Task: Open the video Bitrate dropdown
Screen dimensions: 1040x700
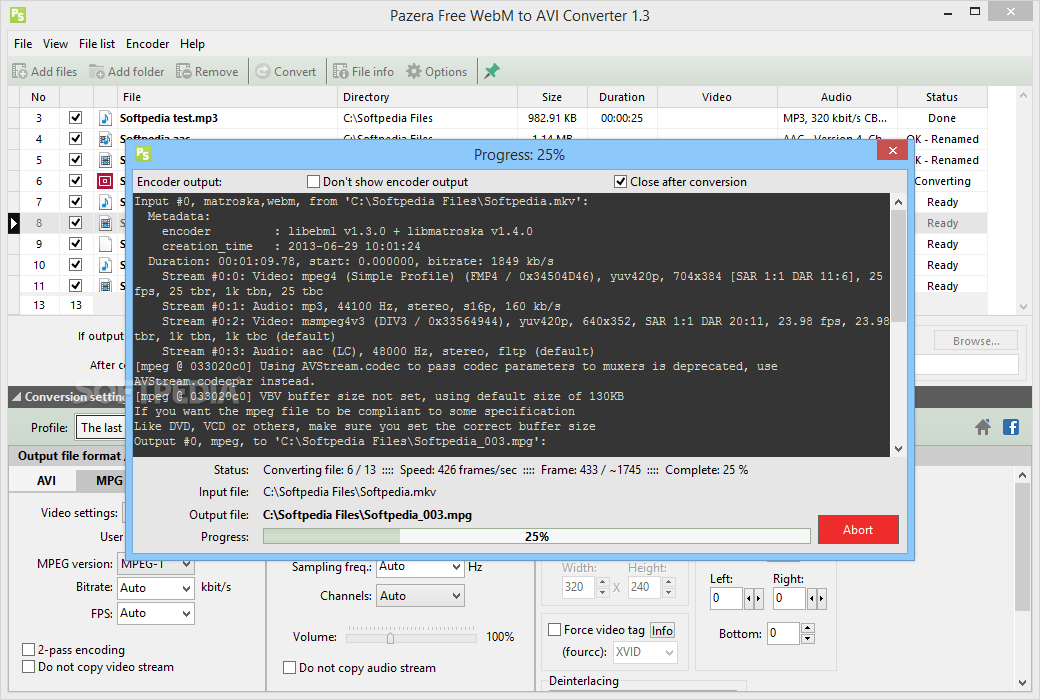Action: point(187,588)
